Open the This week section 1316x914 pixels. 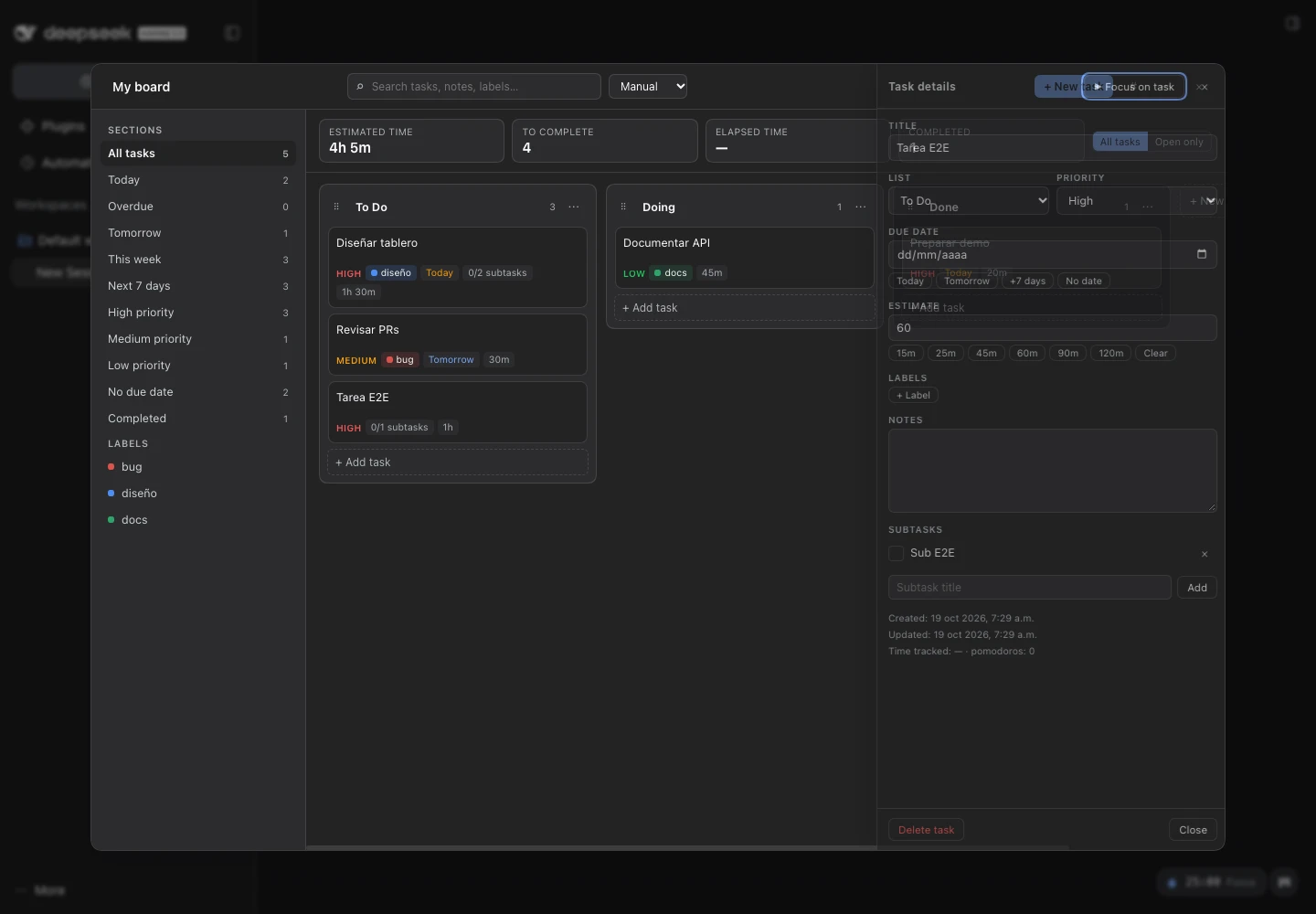pyautogui.click(x=198, y=260)
